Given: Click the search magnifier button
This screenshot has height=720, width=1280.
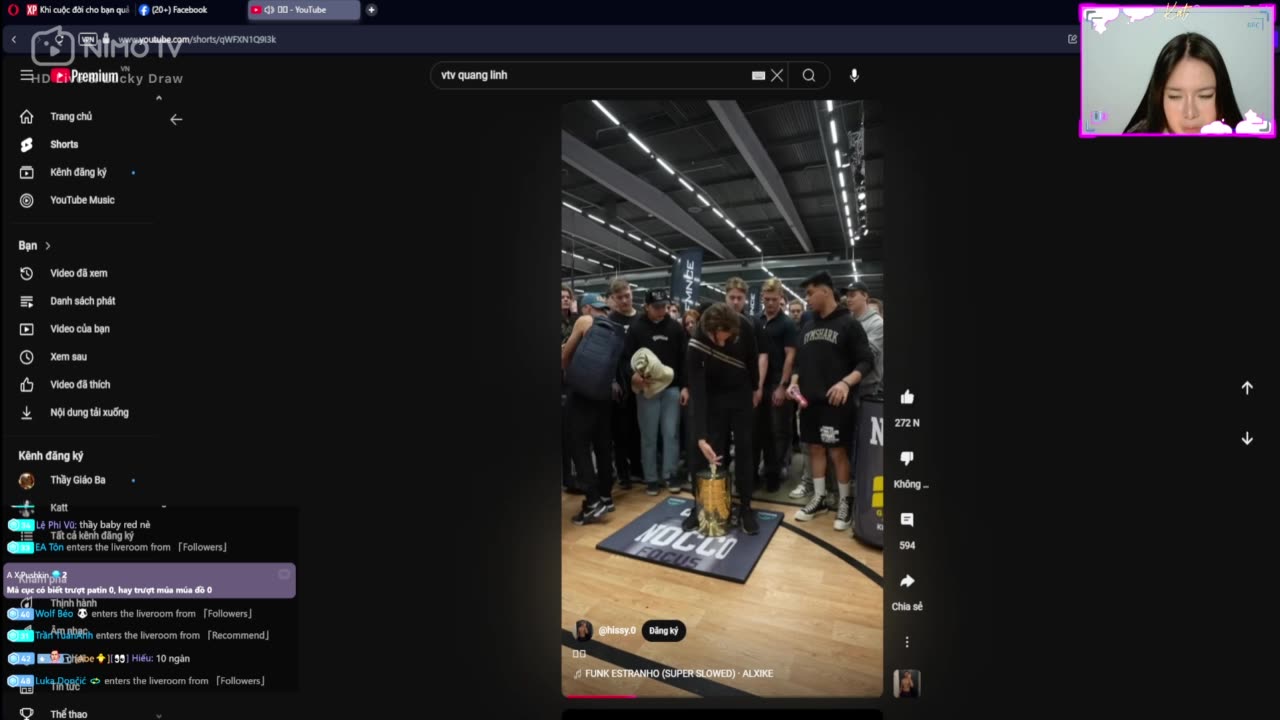Looking at the screenshot, I should pyautogui.click(x=809, y=75).
